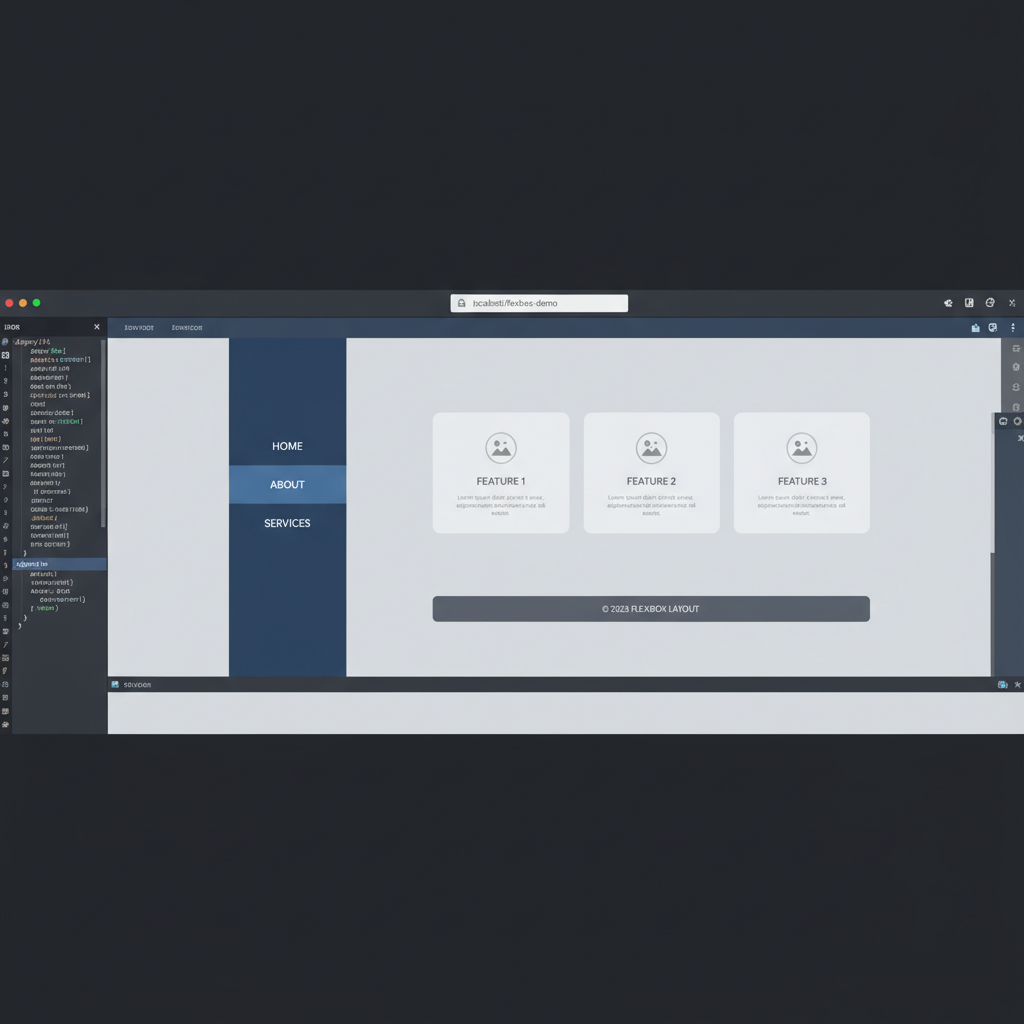Screen dimensions: 1024x1024
Task: Click the profile icon right of the address bar
Action: tap(969, 303)
